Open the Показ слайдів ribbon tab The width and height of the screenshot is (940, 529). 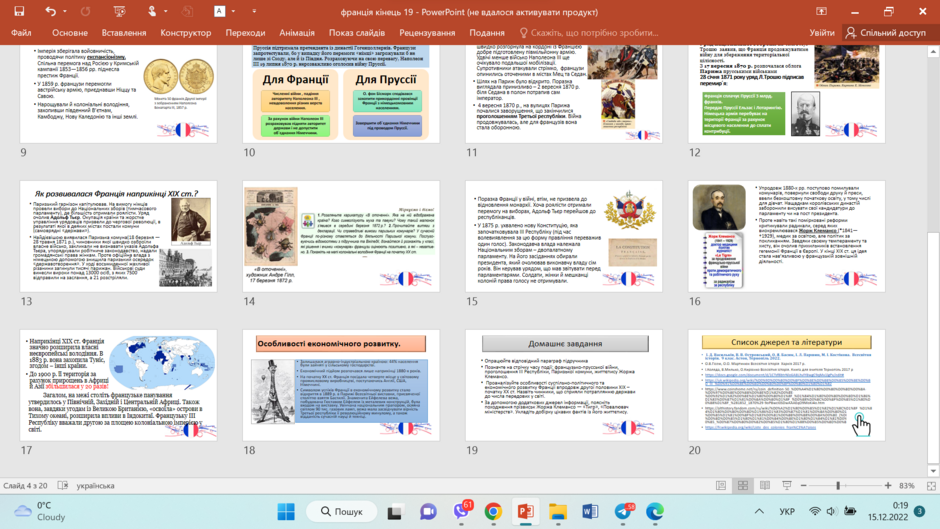pyautogui.click(x=357, y=33)
